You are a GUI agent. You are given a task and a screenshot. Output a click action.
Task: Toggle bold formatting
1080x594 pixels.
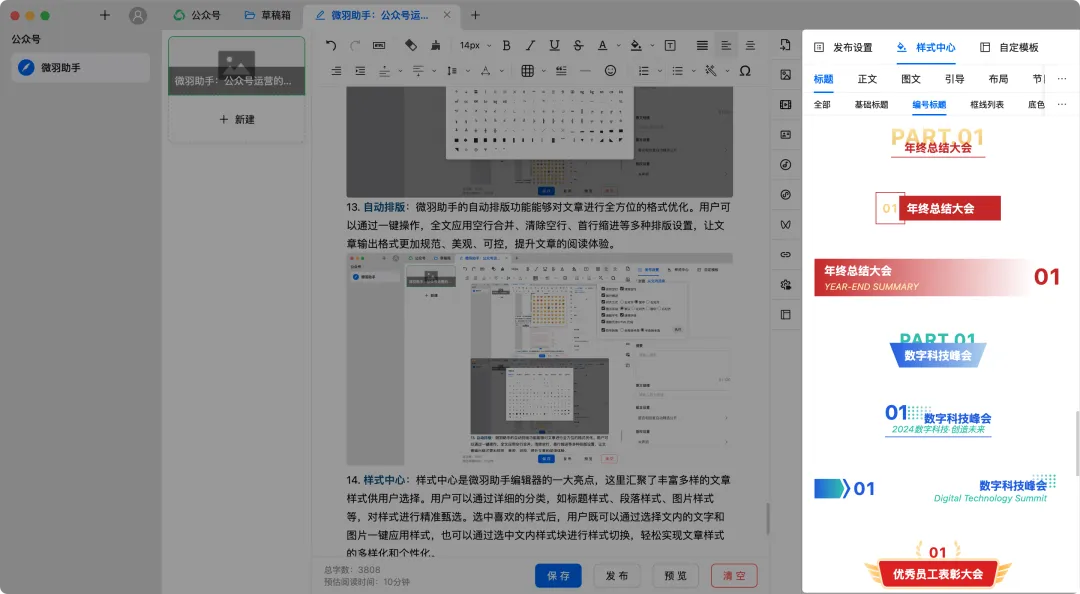(506, 45)
